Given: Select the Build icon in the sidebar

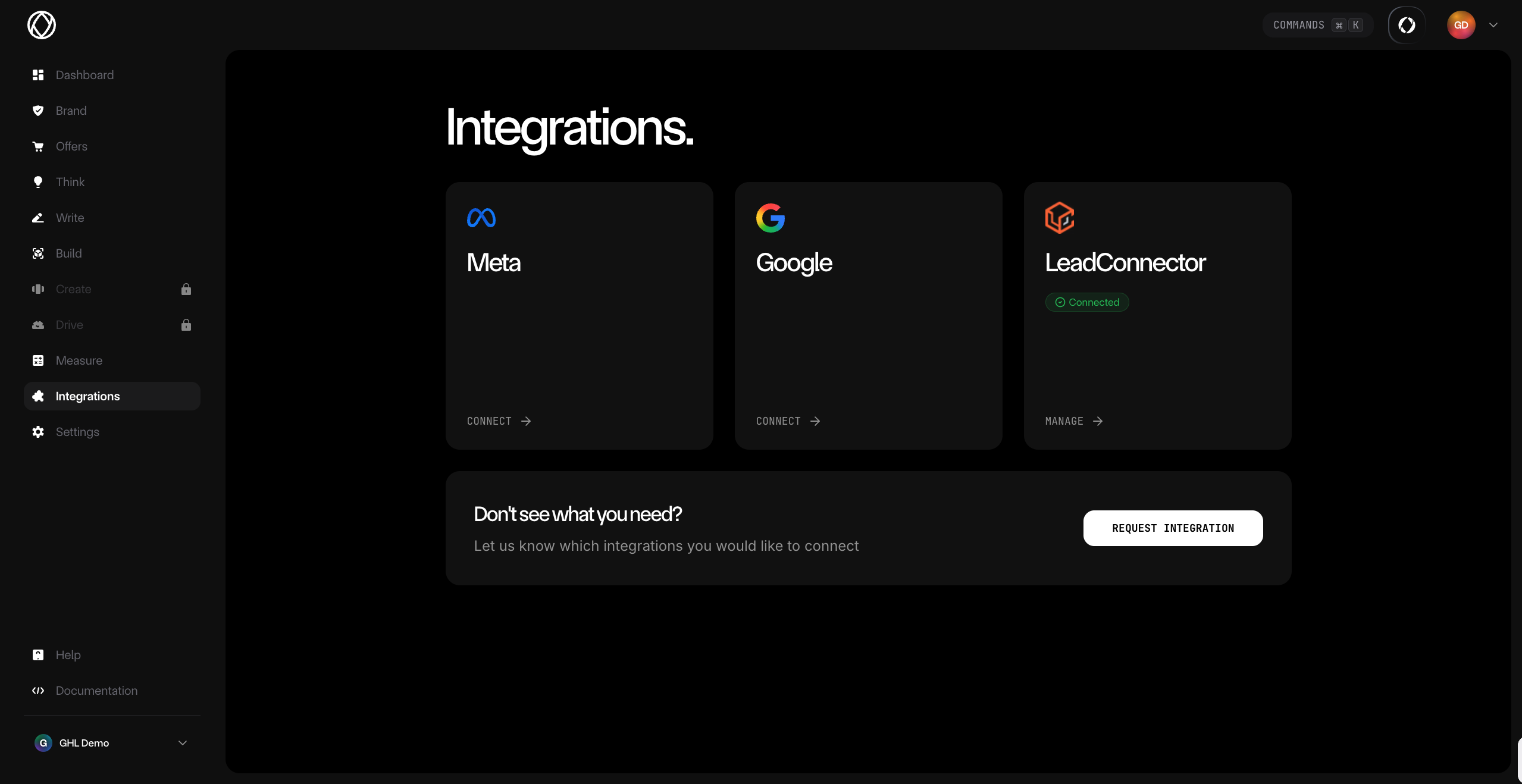Looking at the screenshot, I should [x=37, y=253].
